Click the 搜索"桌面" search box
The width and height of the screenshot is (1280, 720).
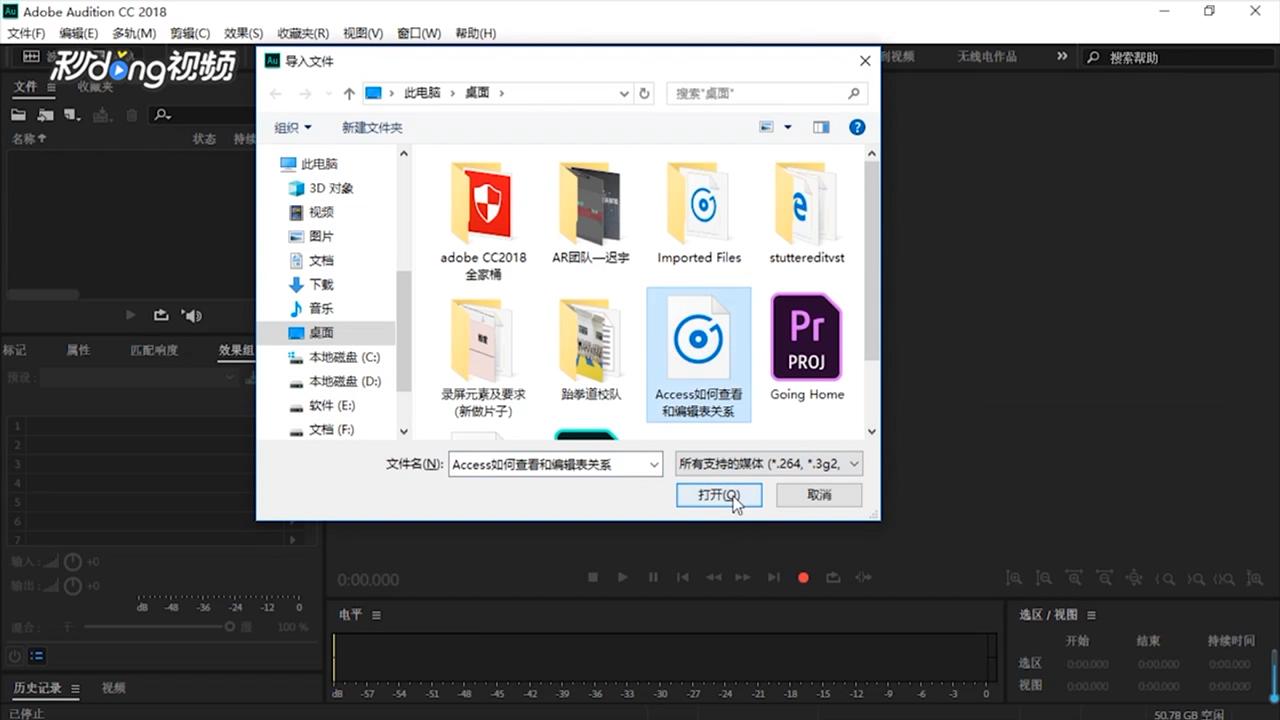[766, 93]
